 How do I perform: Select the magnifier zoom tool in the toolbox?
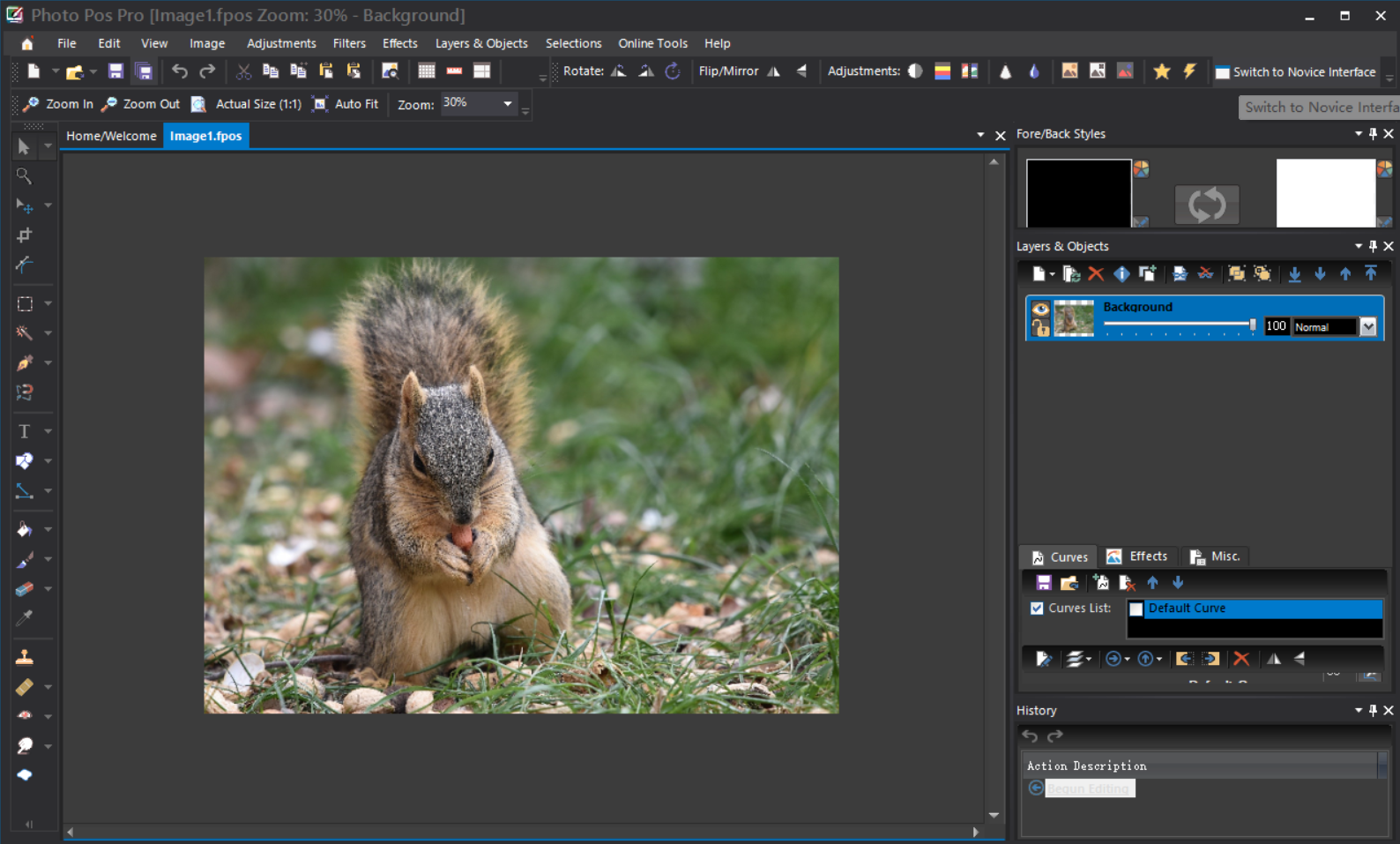pyautogui.click(x=24, y=176)
